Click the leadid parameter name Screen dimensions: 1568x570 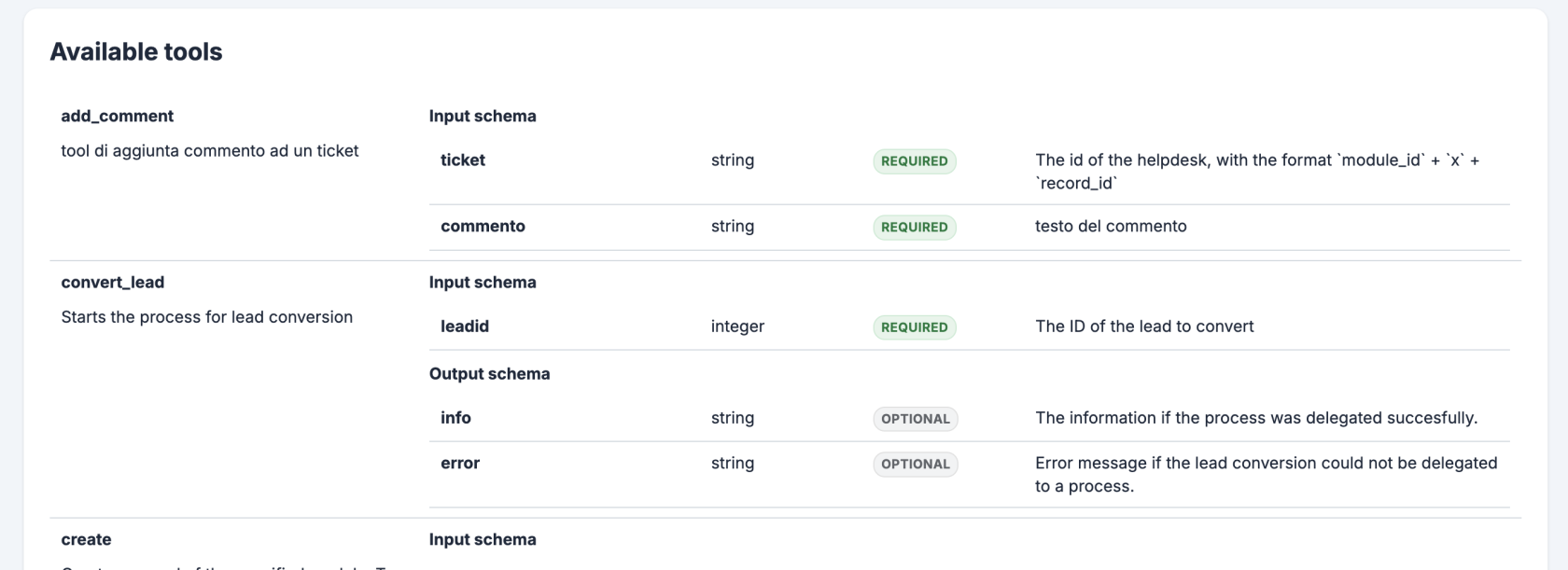coord(465,326)
